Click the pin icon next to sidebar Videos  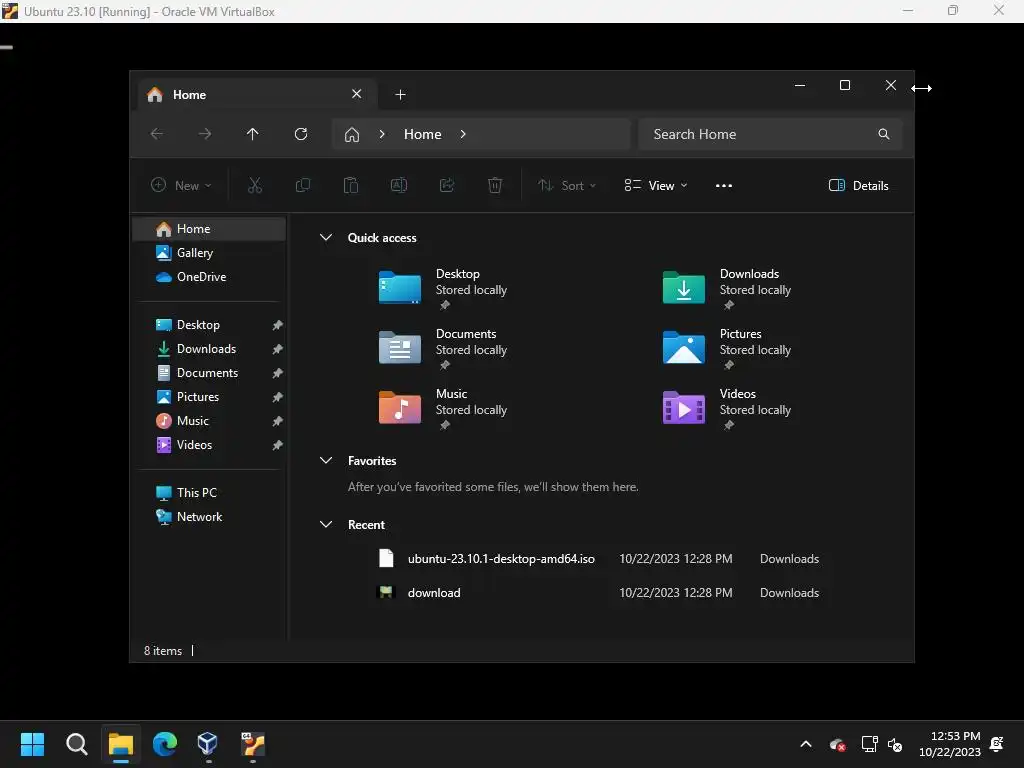[278, 445]
